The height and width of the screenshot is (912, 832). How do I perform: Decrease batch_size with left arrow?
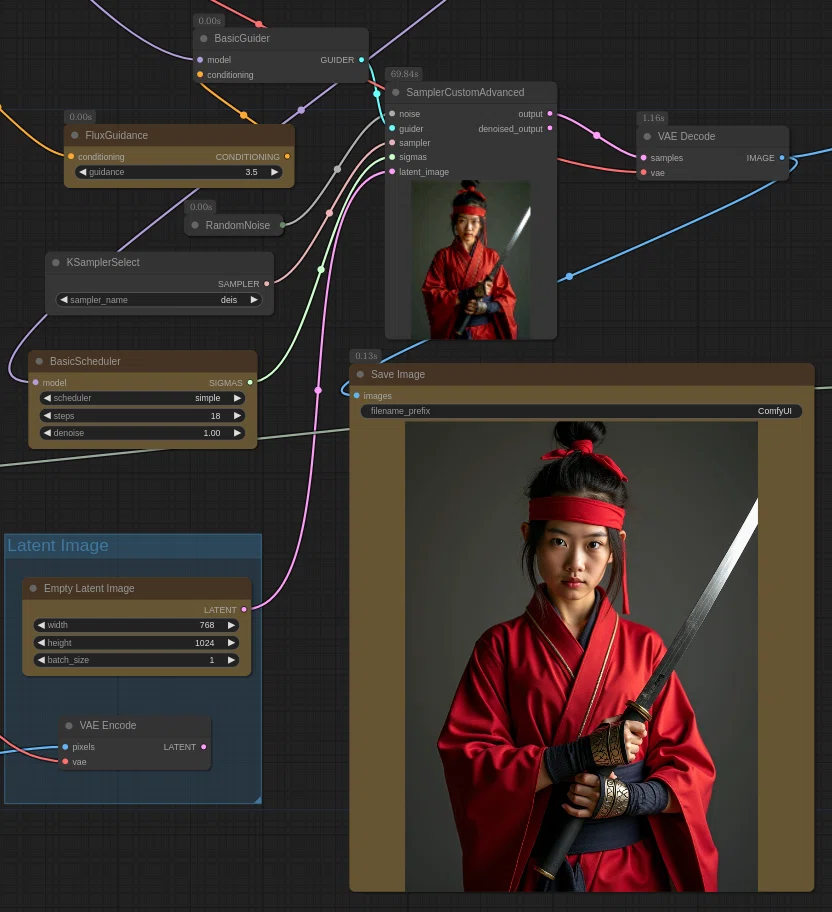41,660
